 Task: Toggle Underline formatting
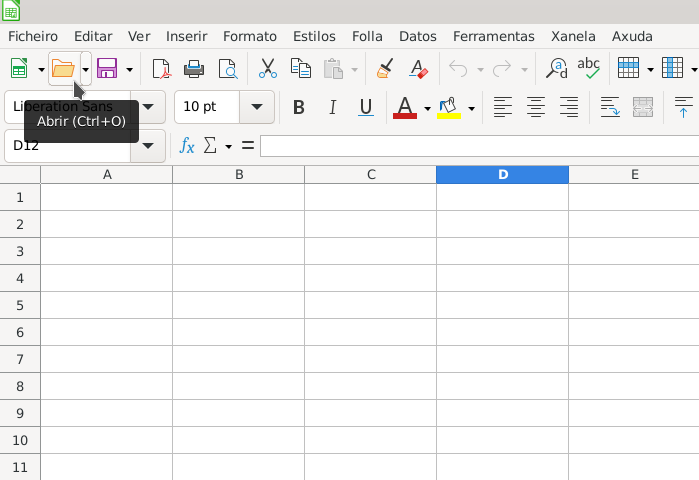point(366,107)
